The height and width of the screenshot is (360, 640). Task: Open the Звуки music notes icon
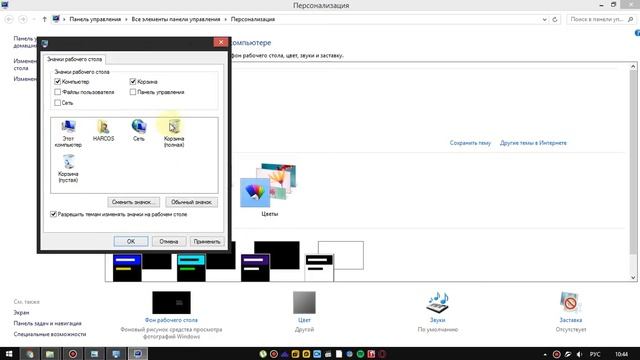pos(437,302)
